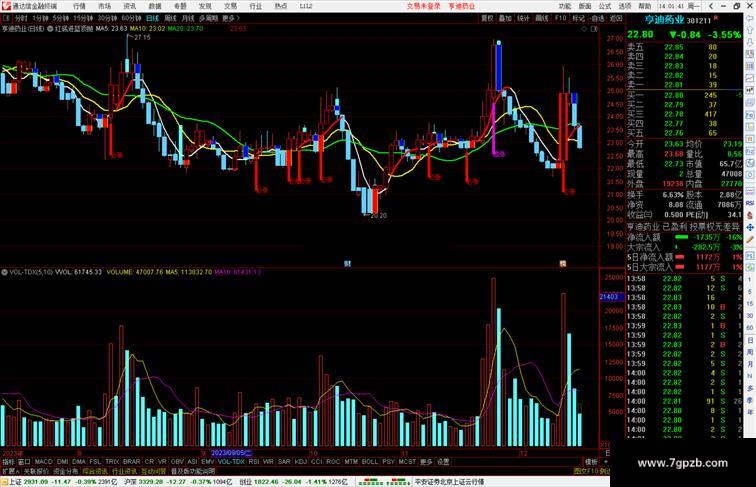Open the 行情 menu
Viewport: 756px width, 487px height.
click(x=79, y=6)
